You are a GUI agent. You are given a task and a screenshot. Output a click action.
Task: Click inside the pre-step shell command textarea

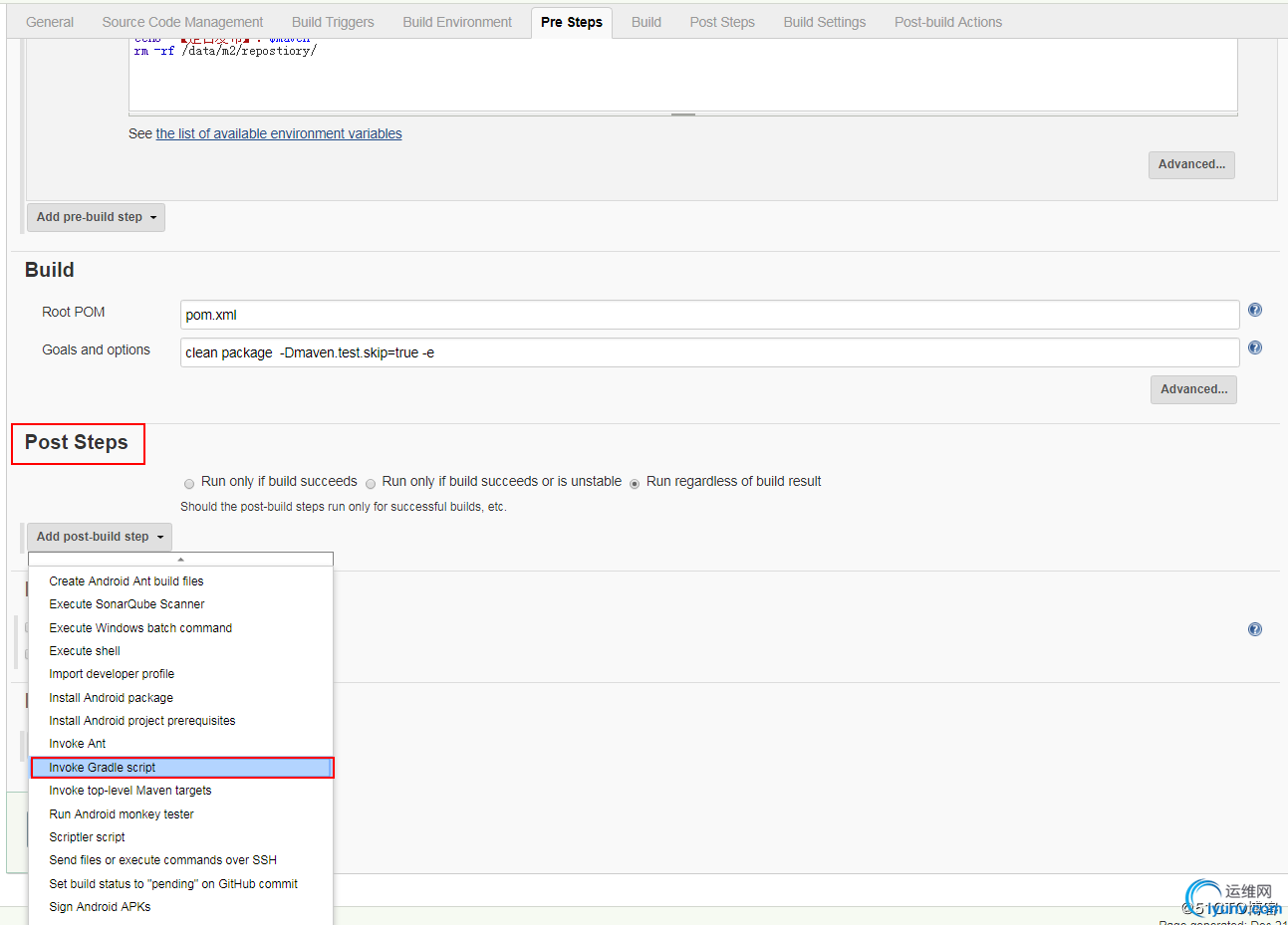[683, 75]
